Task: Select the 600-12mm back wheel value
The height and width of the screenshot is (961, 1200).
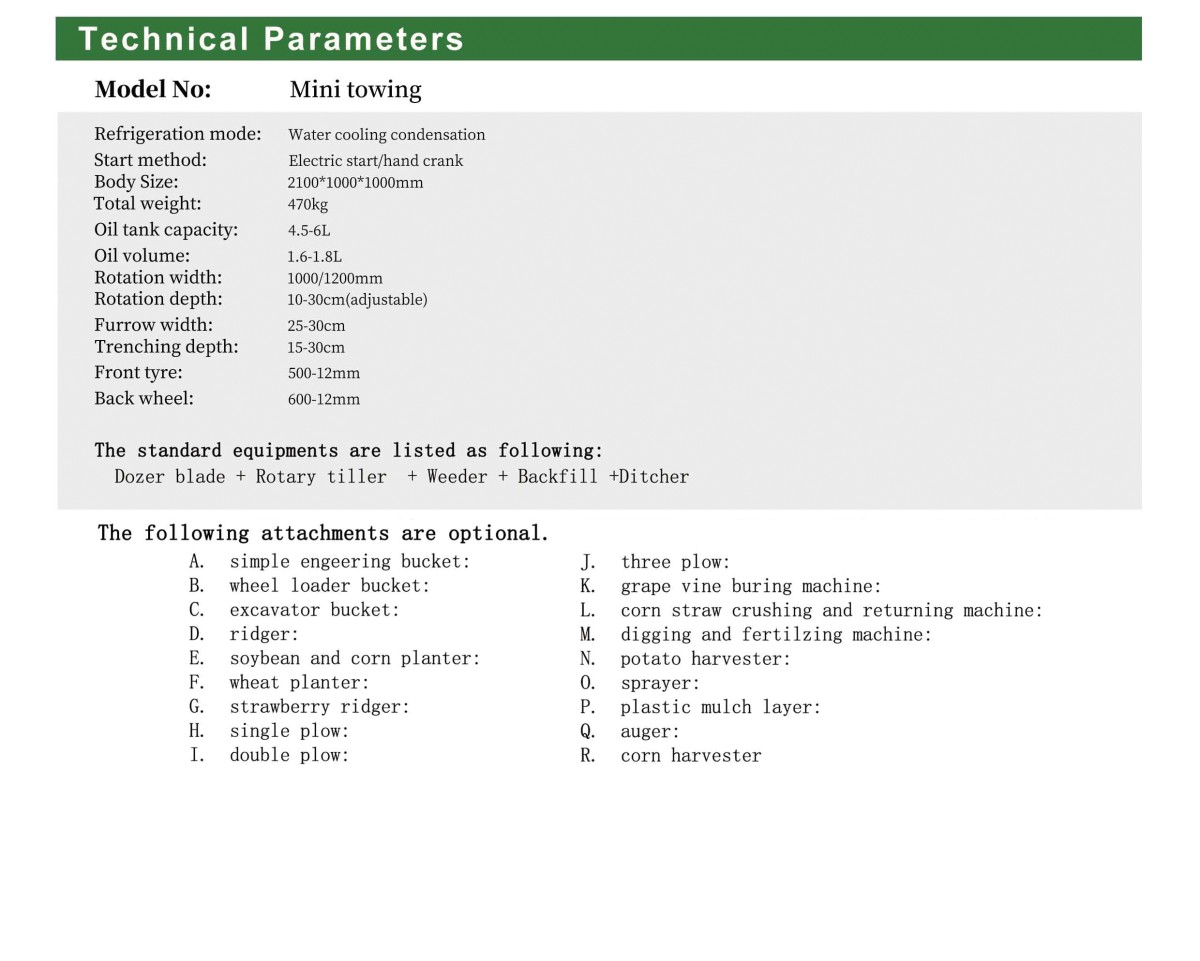Action: coord(323,400)
